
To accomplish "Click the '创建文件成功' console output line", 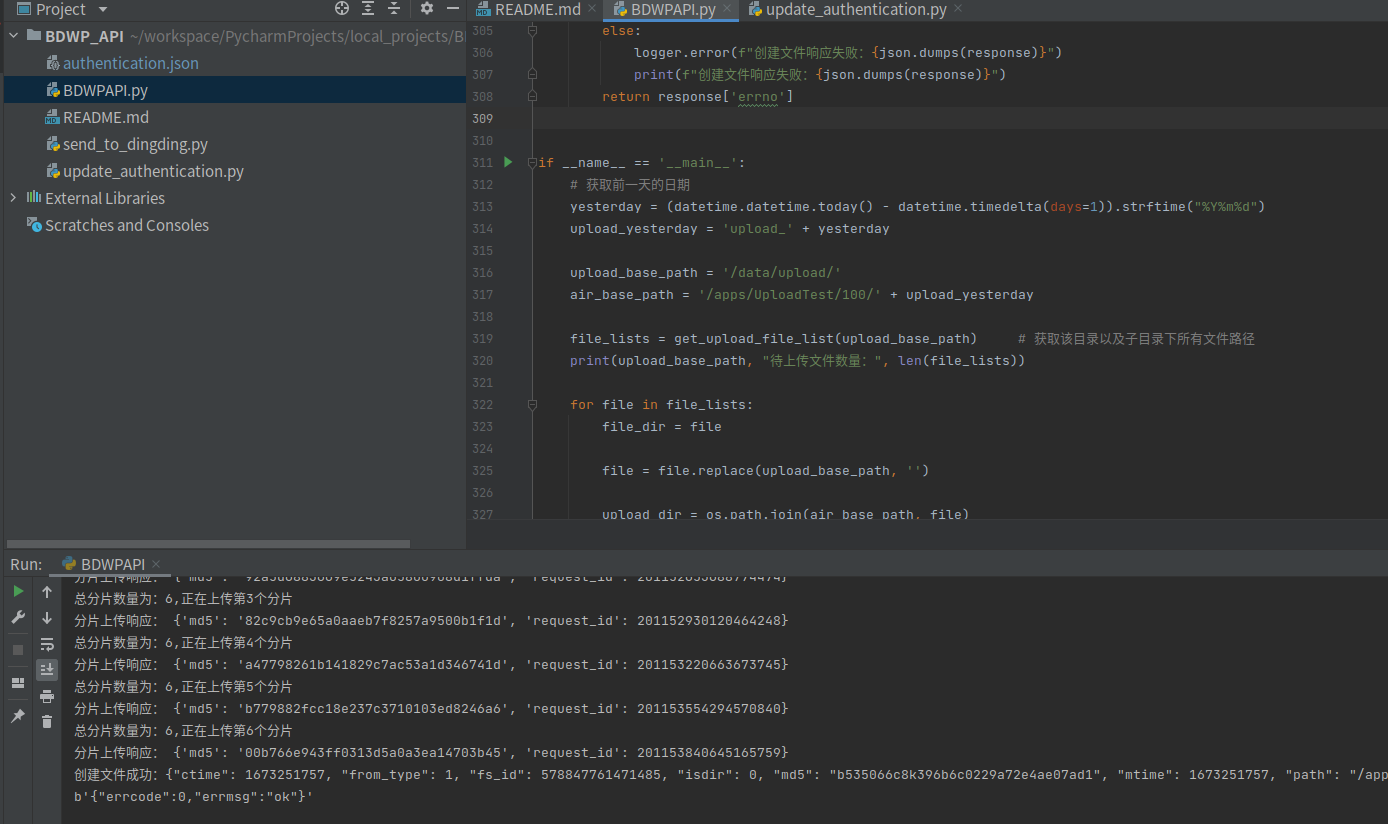I will [x=730, y=774].
